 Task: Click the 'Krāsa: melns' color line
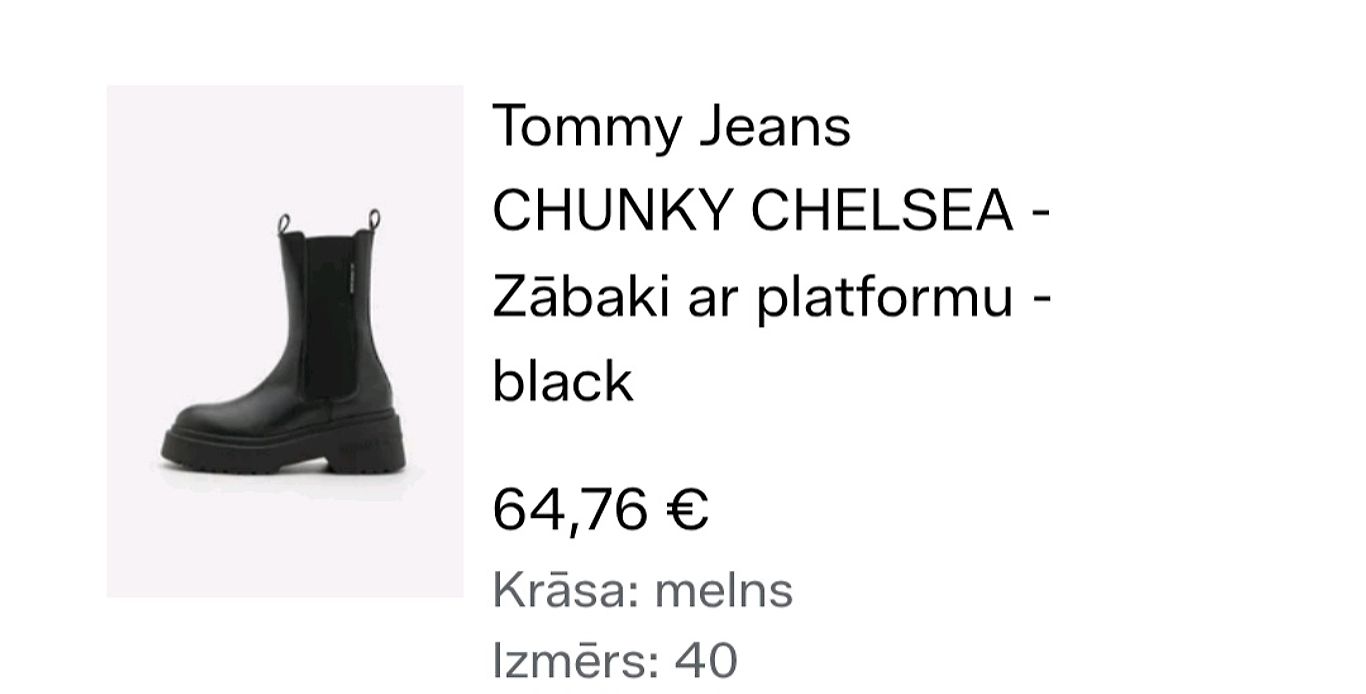pyautogui.click(x=642, y=590)
